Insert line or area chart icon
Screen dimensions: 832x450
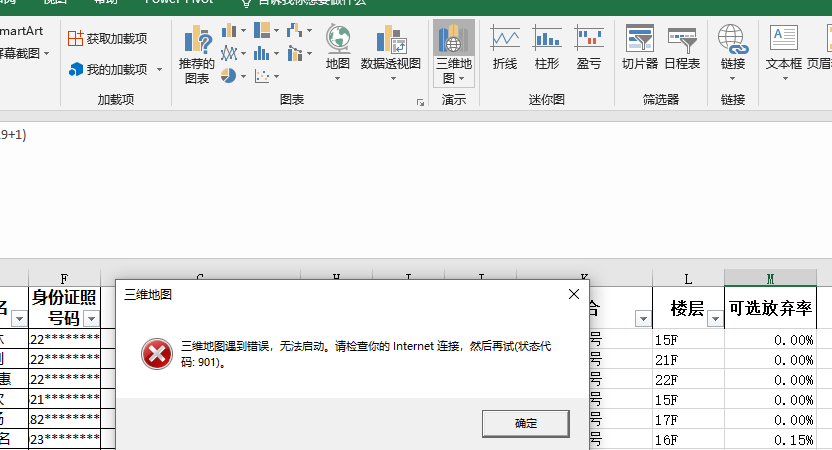(x=229, y=53)
